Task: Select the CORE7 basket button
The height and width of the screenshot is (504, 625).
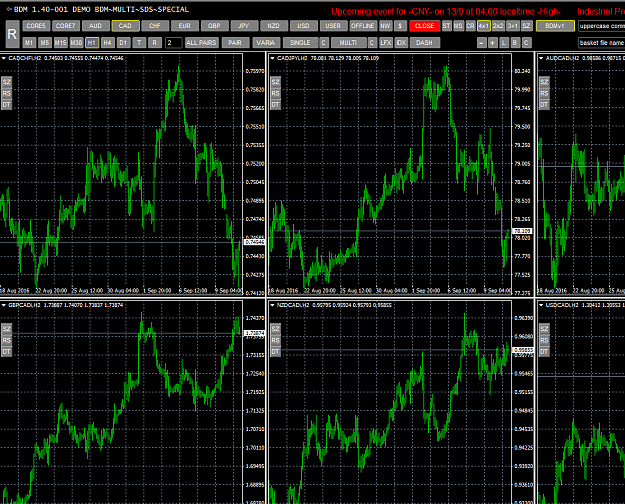Action: coord(66,26)
